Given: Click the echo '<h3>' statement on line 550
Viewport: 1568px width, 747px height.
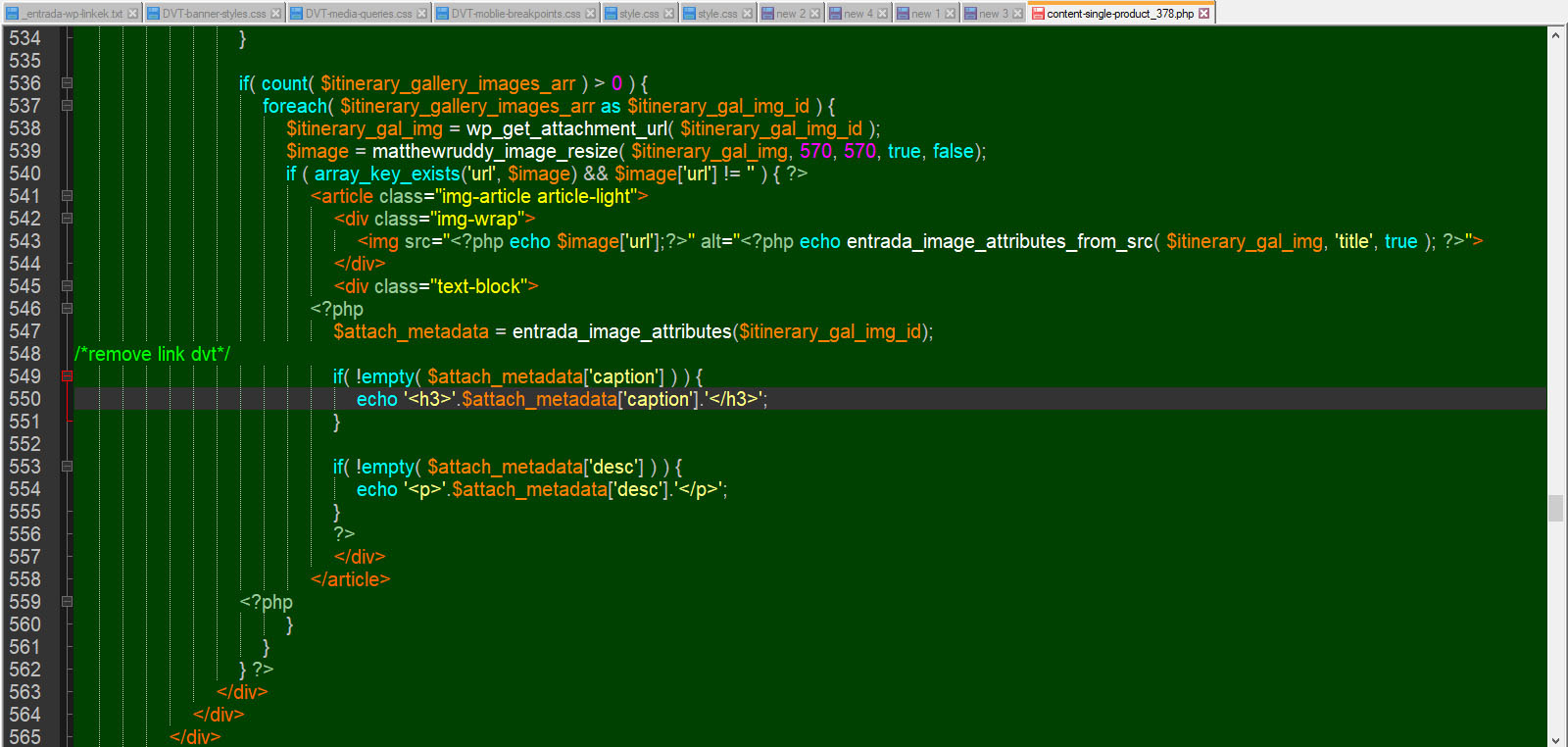Looking at the screenshot, I should [562, 399].
